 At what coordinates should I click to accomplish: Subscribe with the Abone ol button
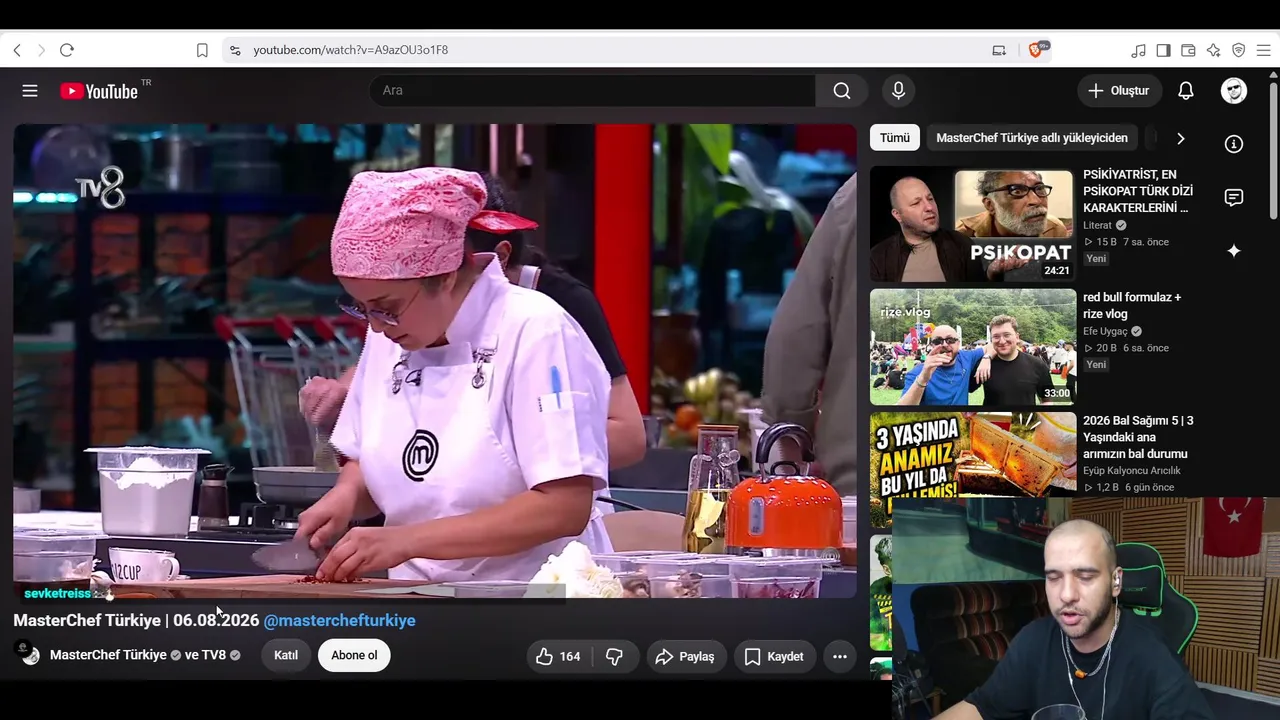pos(354,656)
